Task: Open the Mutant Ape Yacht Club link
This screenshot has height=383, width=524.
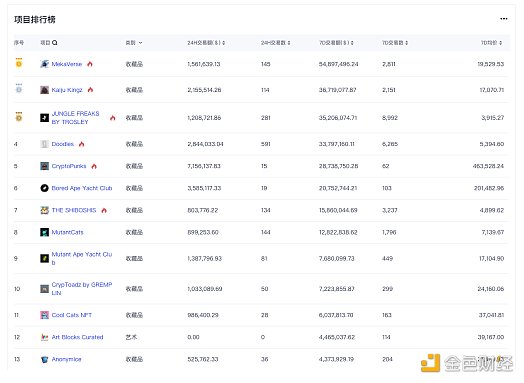Action: click(82, 258)
